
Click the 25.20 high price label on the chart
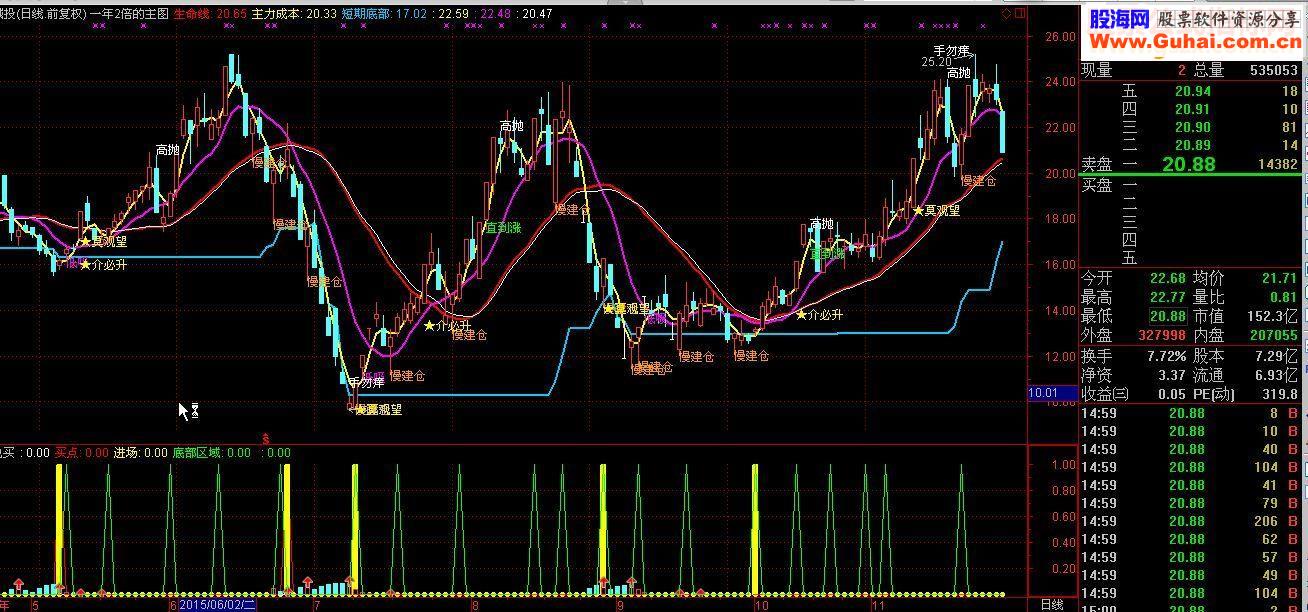(937, 62)
